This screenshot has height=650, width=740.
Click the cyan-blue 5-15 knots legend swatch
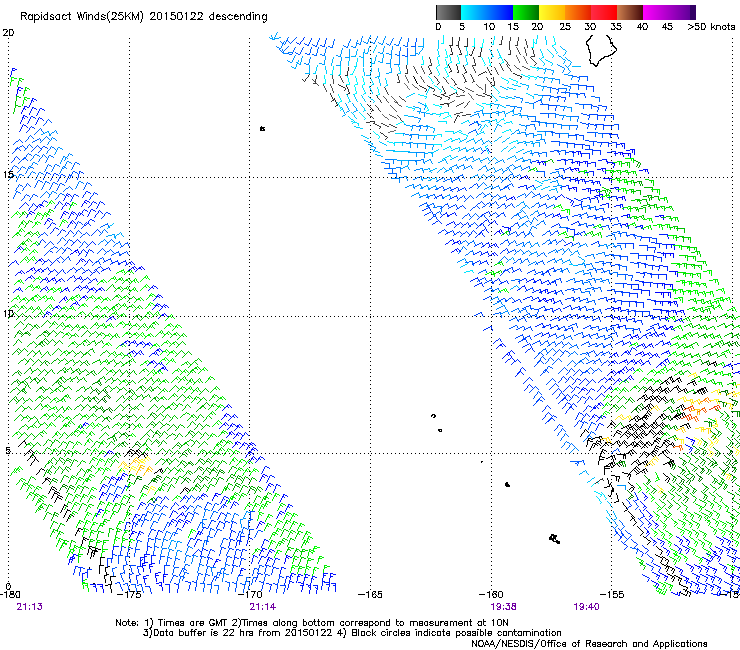487,12
